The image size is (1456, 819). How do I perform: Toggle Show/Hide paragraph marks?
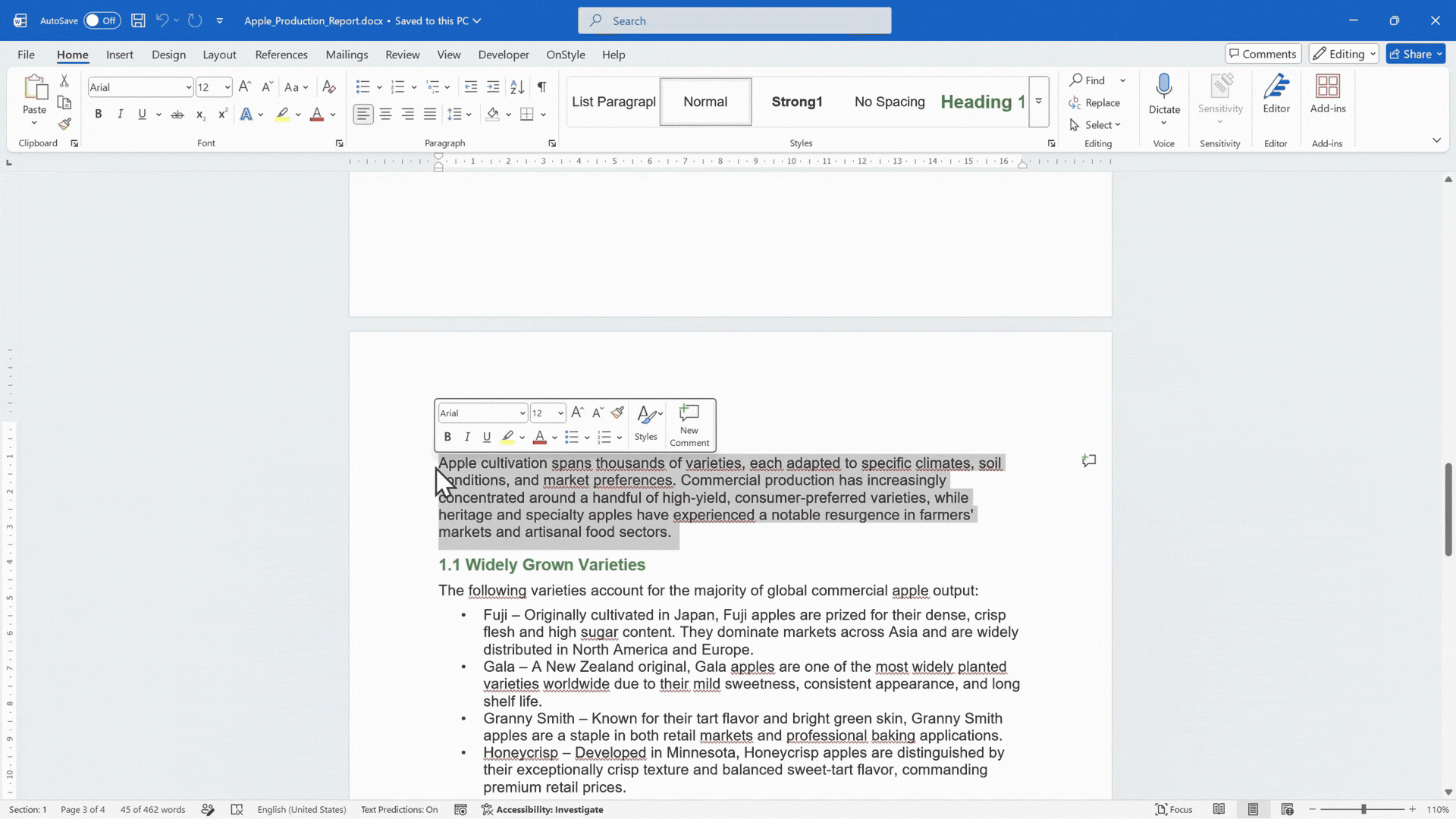[541, 87]
